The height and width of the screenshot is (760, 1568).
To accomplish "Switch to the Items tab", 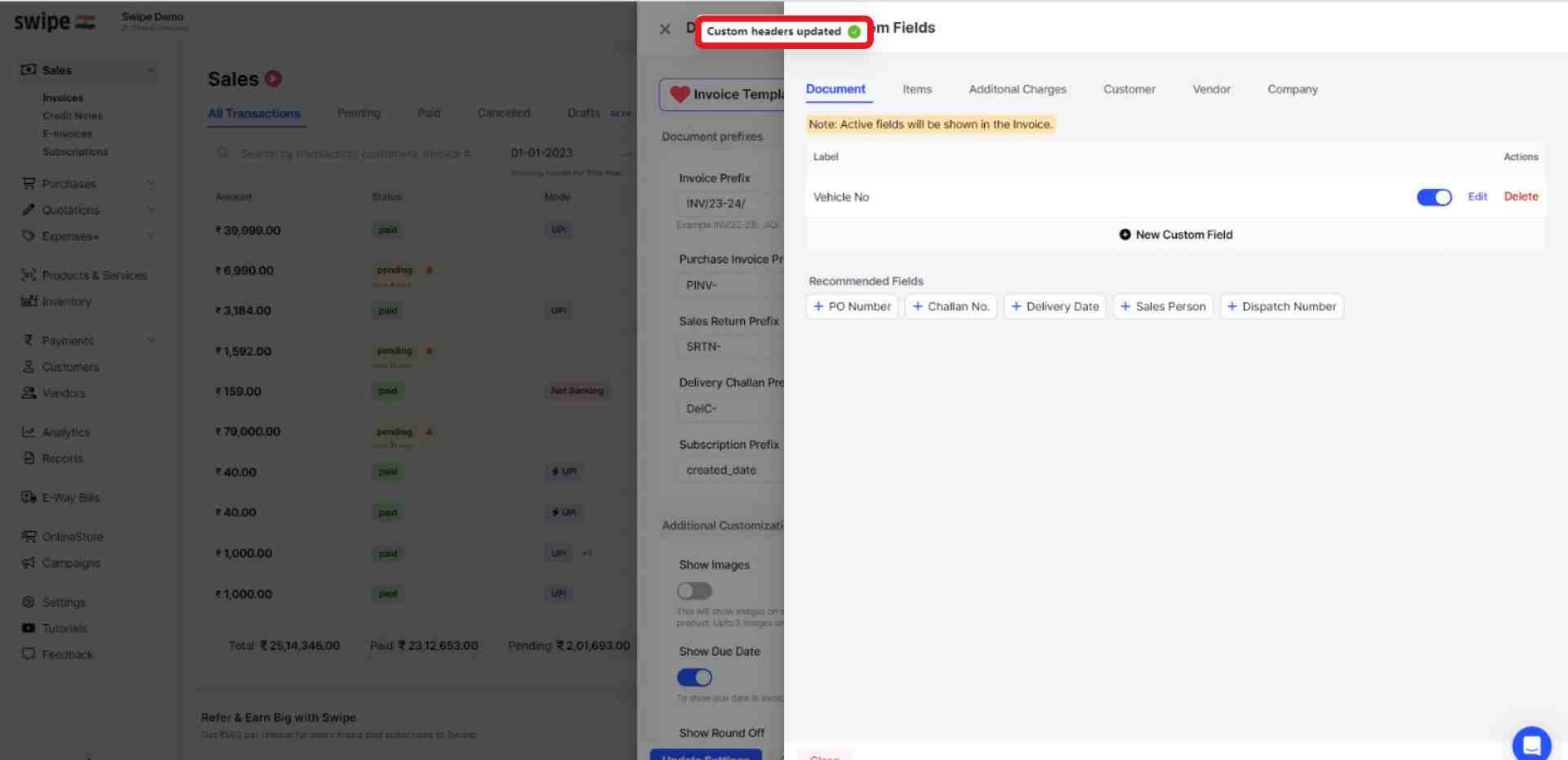I will [916, 89].
